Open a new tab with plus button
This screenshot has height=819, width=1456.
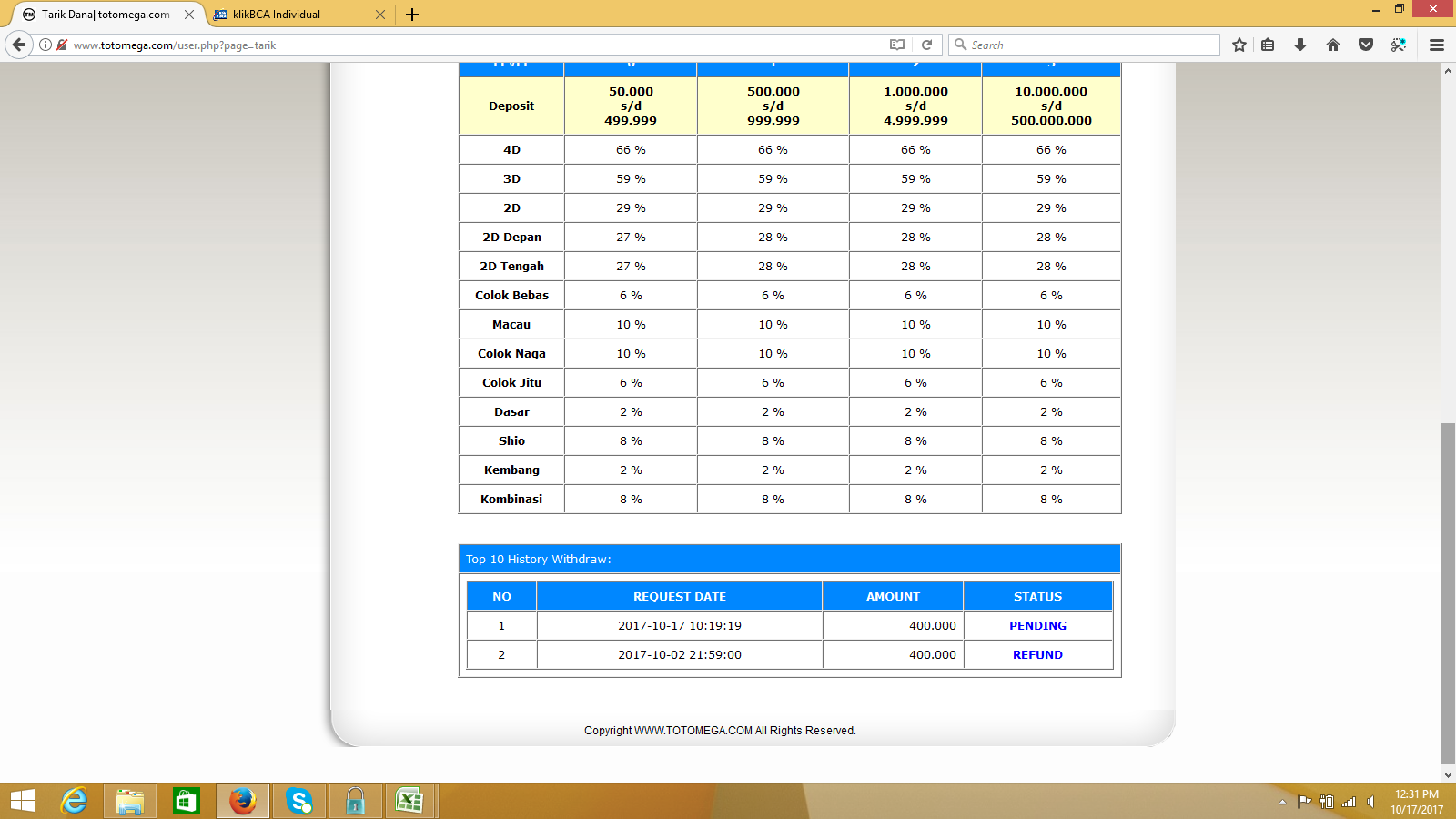[412, 15]
